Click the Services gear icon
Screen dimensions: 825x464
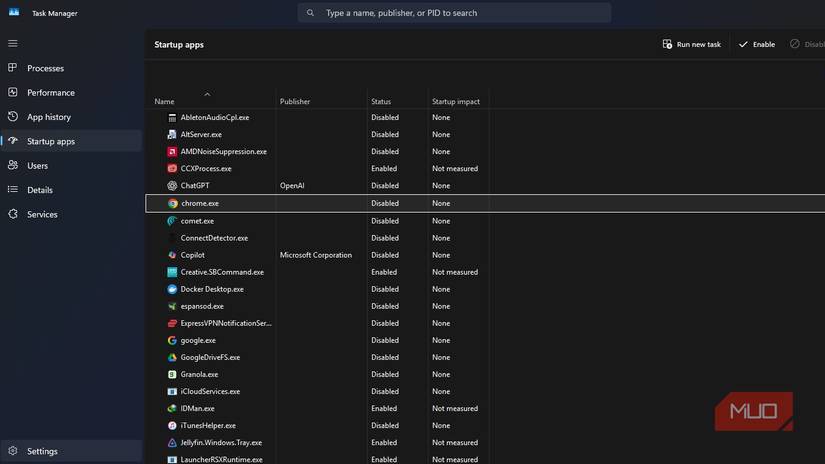point(13,214)
